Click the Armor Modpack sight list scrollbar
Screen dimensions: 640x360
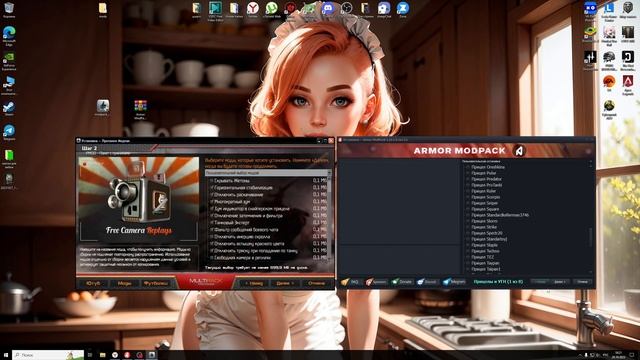click(591, 218)
